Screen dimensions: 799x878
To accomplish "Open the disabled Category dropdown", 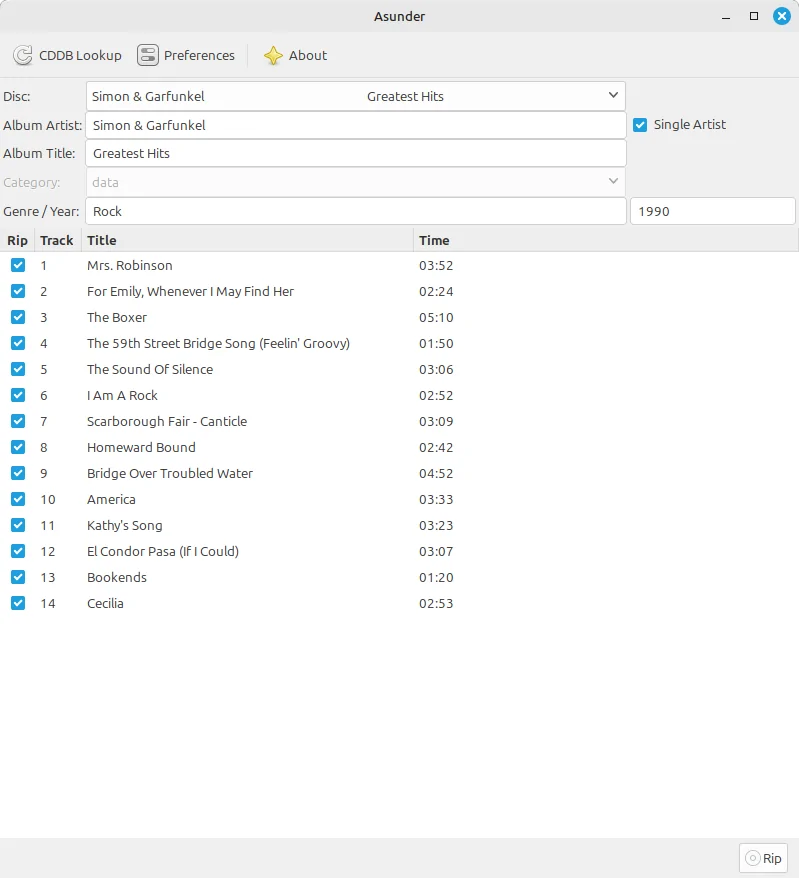I will (x=356, y=182).
